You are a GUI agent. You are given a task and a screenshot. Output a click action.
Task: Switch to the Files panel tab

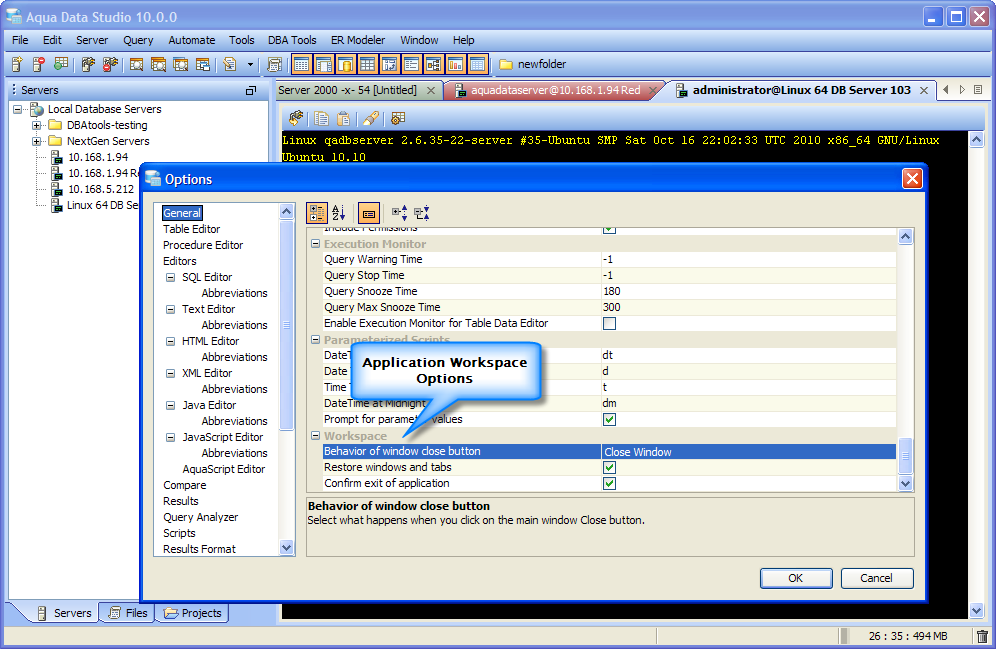pos(128,613)
